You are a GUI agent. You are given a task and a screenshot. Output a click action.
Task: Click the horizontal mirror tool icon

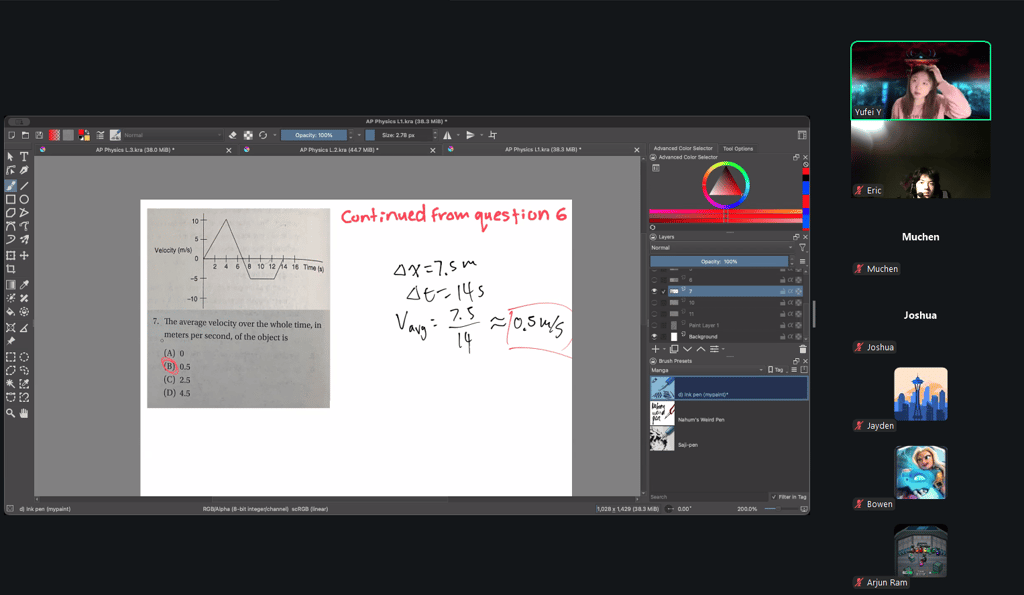click(447, 135)
